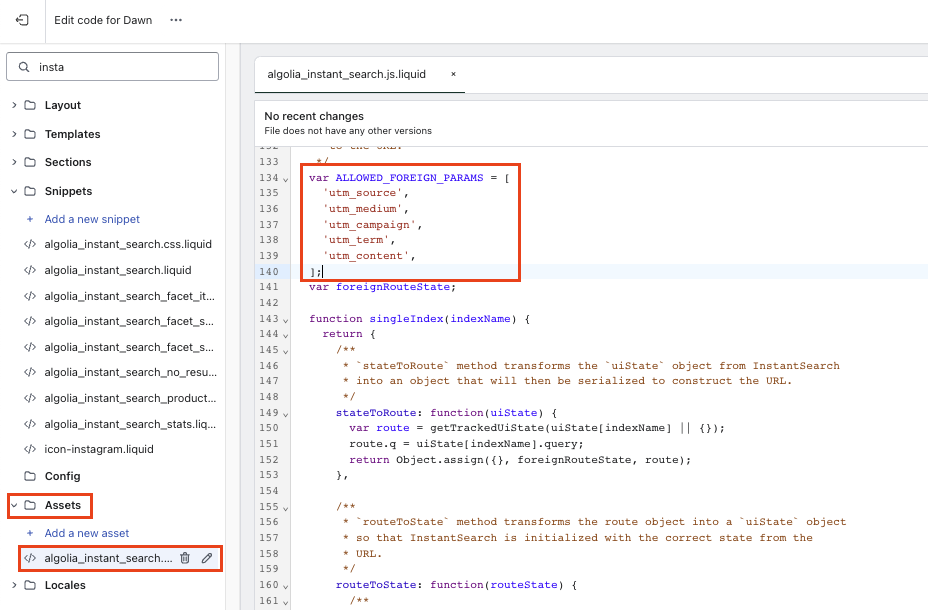928x610 pixels.
Task: Focus the file search field containing 'insta'
Action: click(112, 67)
